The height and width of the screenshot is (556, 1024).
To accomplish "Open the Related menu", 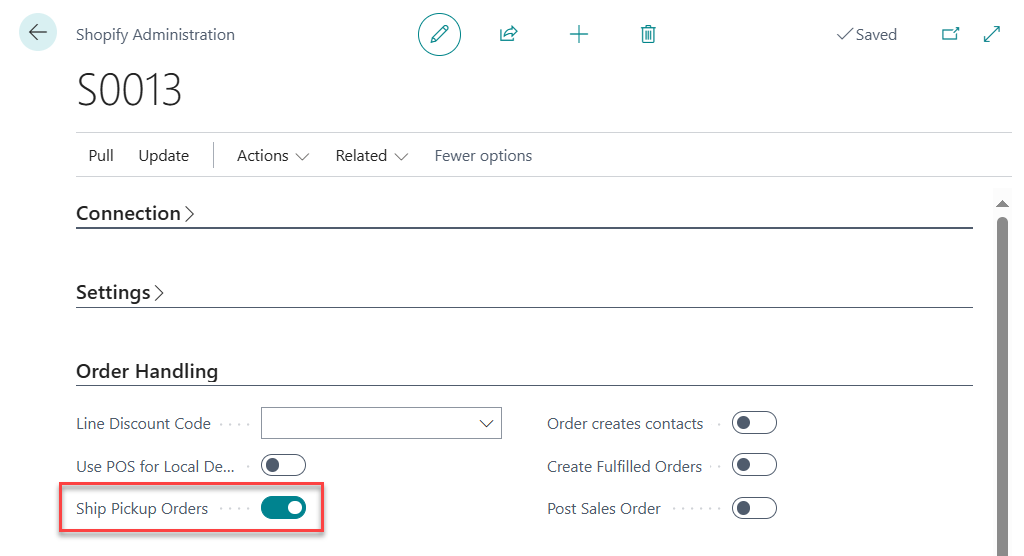I will click(x=371, y=156).
